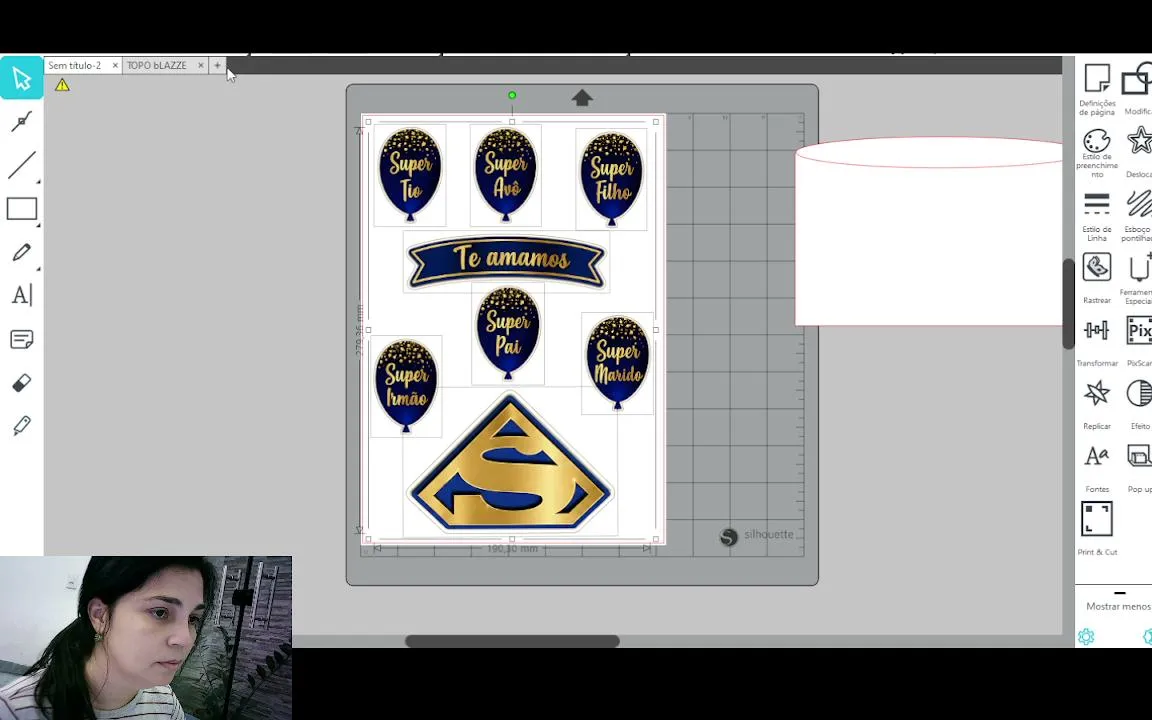This screenshot has height=720, width=1152.
Task: Select the gold Superman S shield
Action: point(510,463)
